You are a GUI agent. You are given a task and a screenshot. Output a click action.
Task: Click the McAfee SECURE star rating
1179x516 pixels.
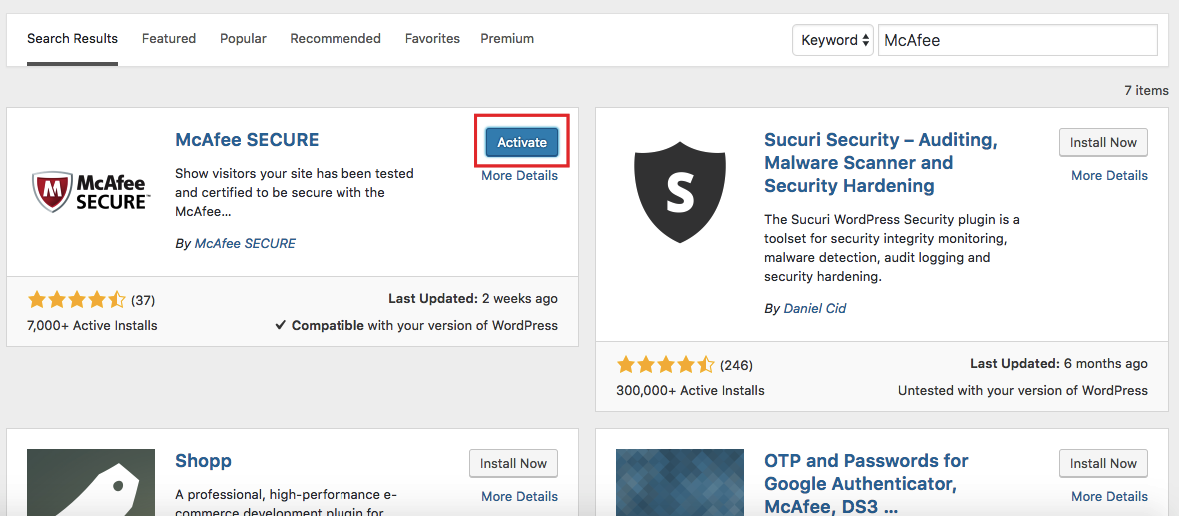click(77, 300)
